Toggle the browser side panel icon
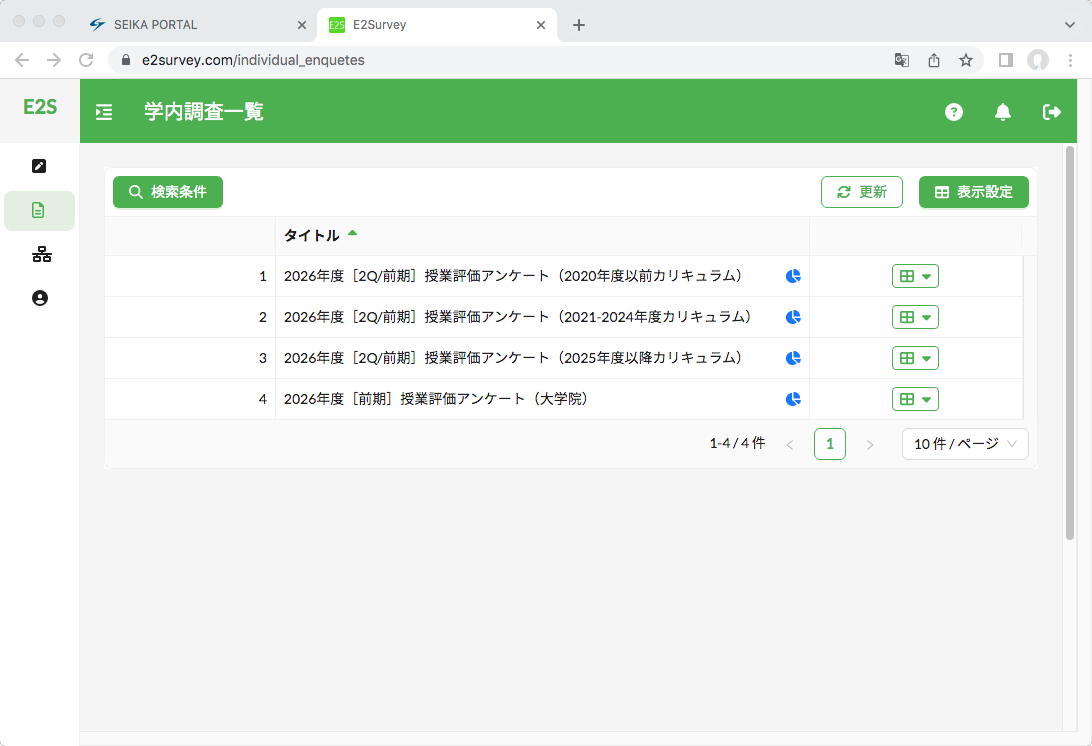Screen dimensions: 1092x746 (1006, 60)
